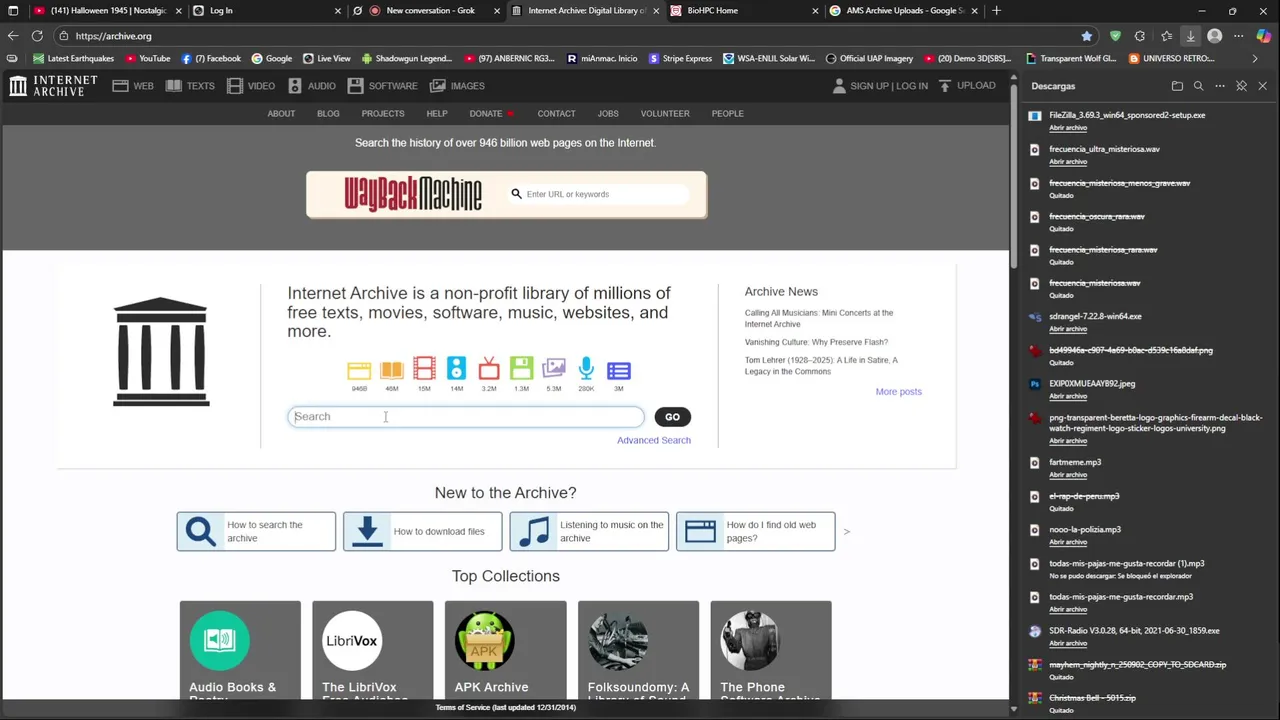Toggle the browser downloads toolbar button
This screenshot has height=720, width=1280.
pyautogui.click(x=1190, y=36)
